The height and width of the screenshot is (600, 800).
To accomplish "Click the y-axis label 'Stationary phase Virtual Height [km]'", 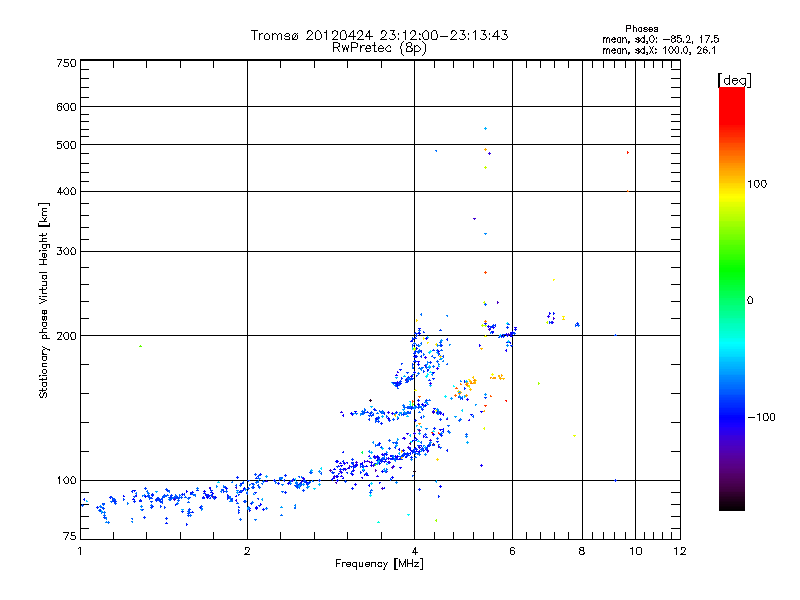I will click(44, 301).
